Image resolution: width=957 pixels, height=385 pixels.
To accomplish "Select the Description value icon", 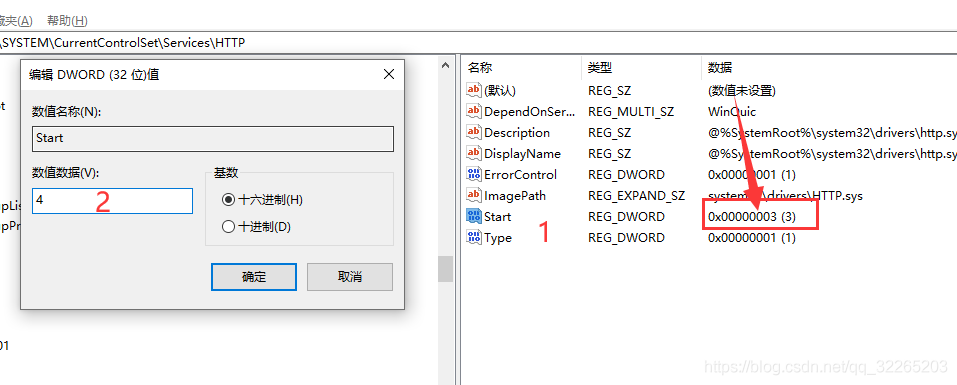I will 474,132.
